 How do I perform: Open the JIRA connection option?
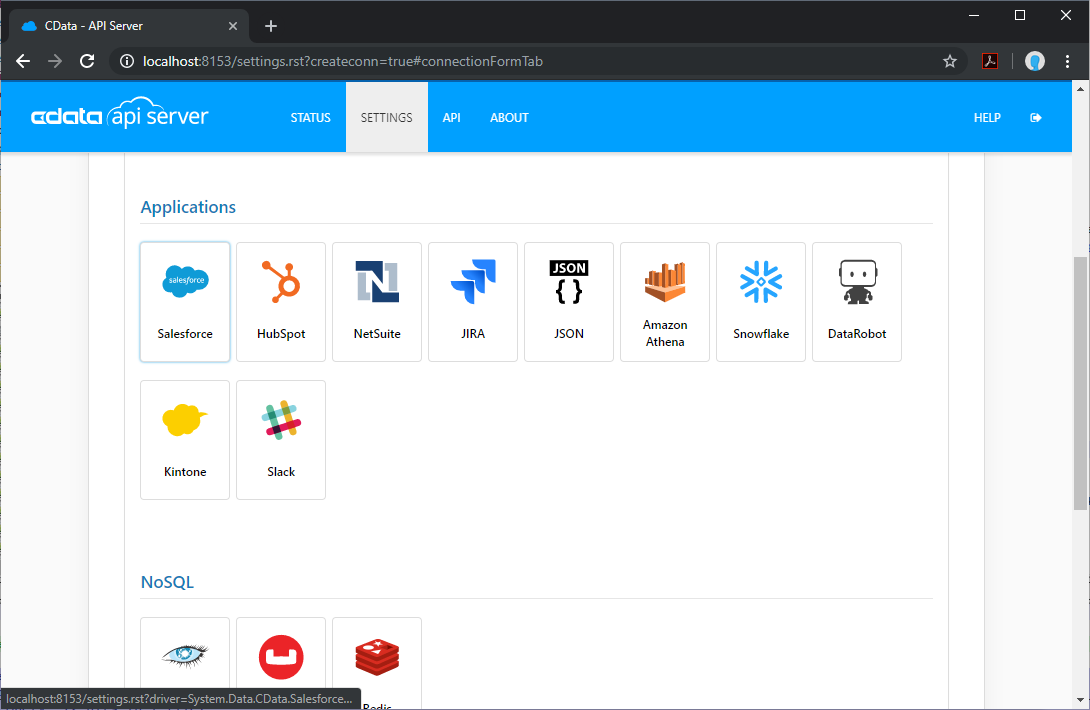pyautogui.click(x=473, y=301)
